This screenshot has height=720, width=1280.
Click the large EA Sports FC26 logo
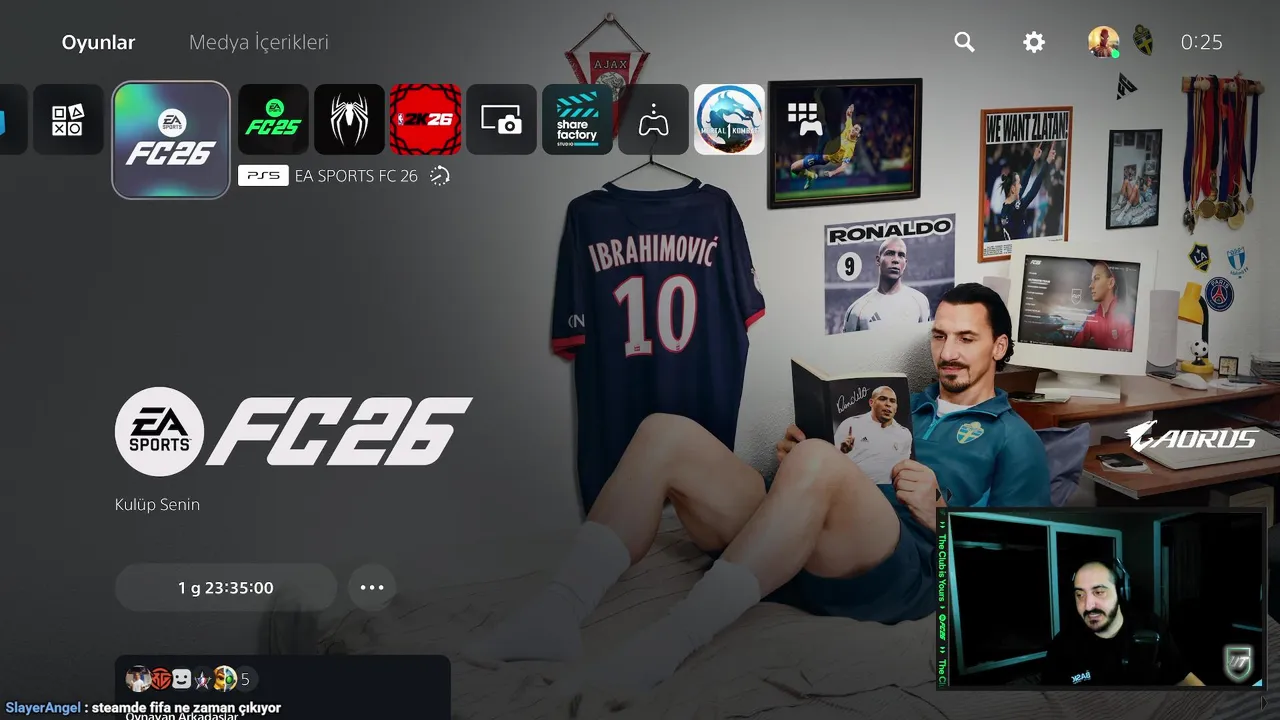coord(293,432)
